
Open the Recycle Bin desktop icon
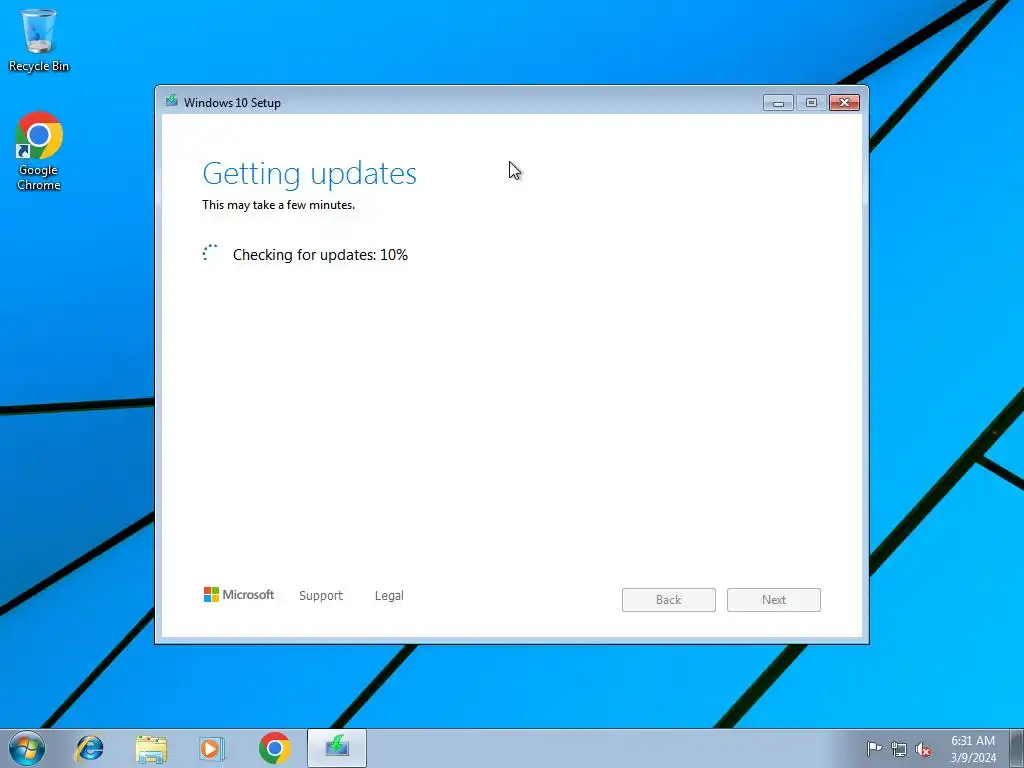point(39,40)
